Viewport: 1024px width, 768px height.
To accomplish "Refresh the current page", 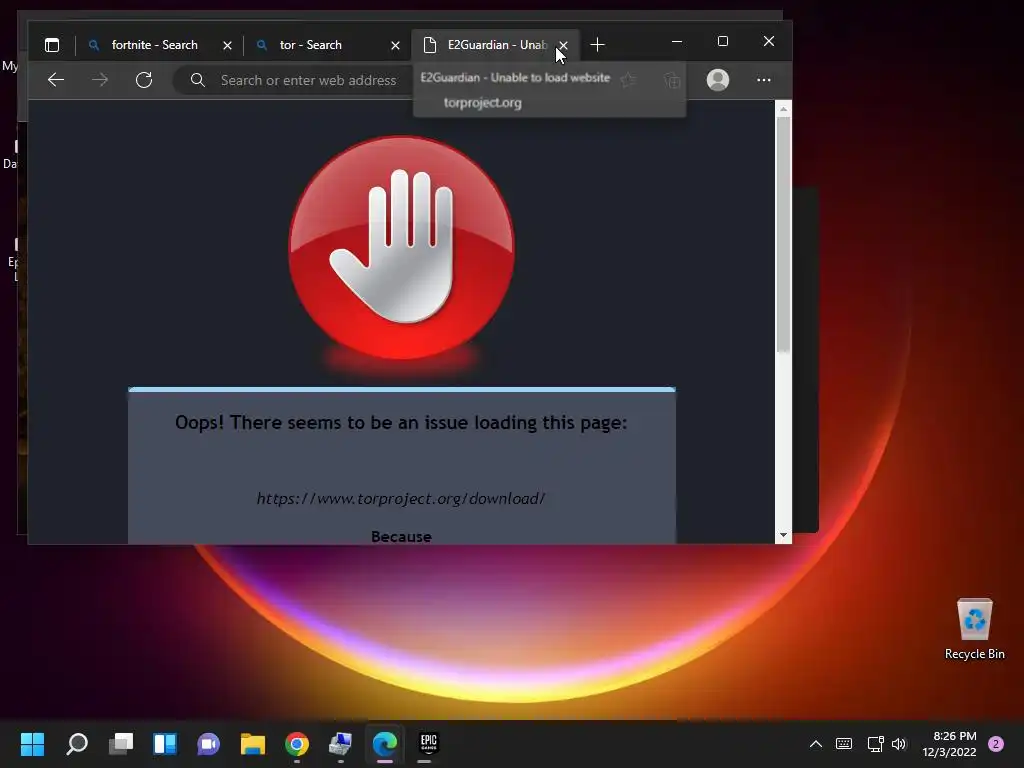I will point(144,80).
